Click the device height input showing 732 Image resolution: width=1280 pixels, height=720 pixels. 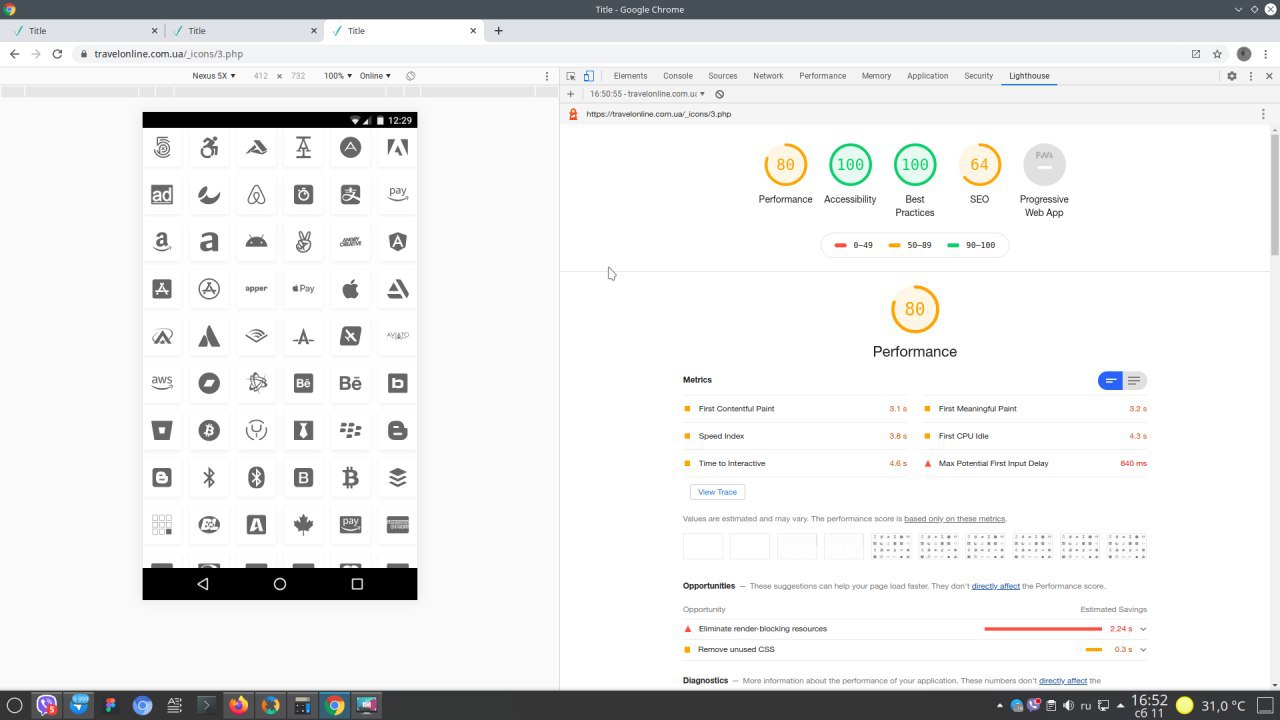pyautogui.click(x=298, y=76)
